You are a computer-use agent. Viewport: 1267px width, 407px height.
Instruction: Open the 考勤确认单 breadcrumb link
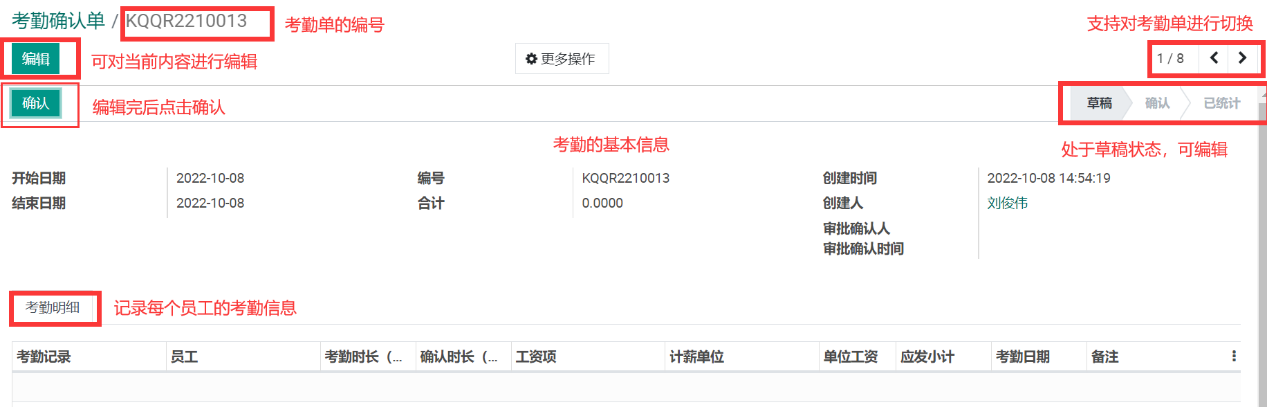(58, 20)
